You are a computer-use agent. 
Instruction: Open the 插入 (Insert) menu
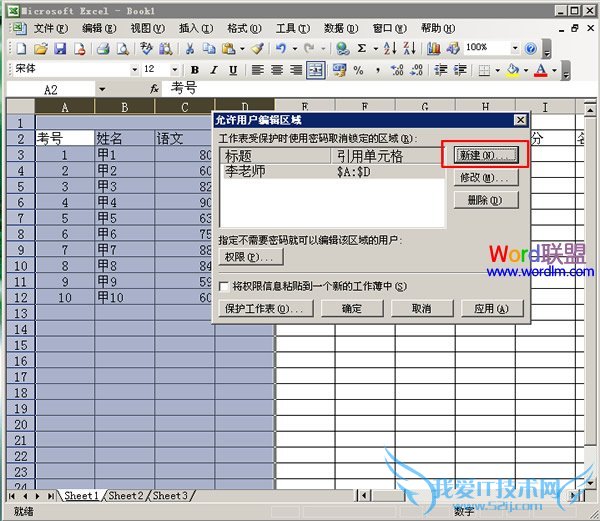coord(196,28)
